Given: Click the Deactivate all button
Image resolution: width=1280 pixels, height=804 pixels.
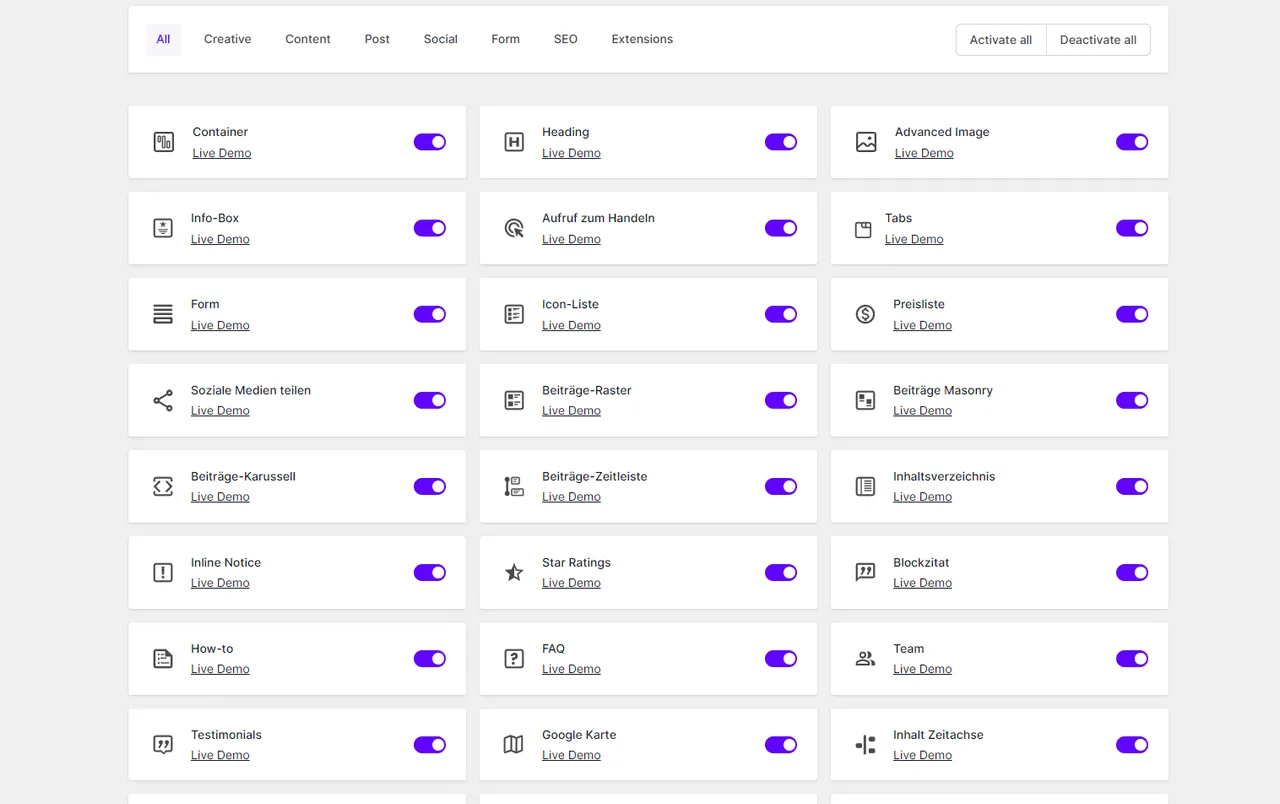Looking at the screenshot, I should coord(1098,40).
